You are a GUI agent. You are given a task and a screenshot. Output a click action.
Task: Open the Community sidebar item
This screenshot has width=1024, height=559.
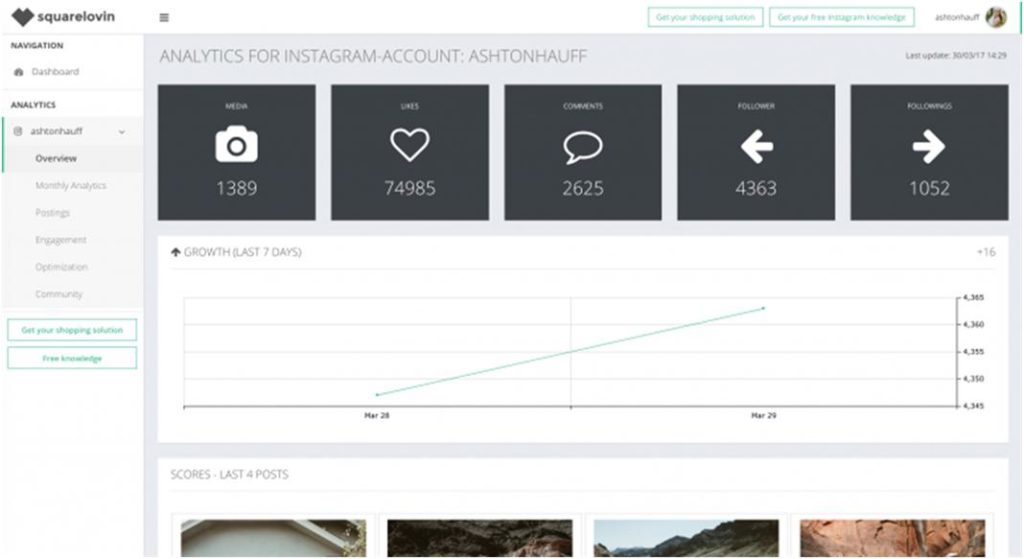click(59, 295)
